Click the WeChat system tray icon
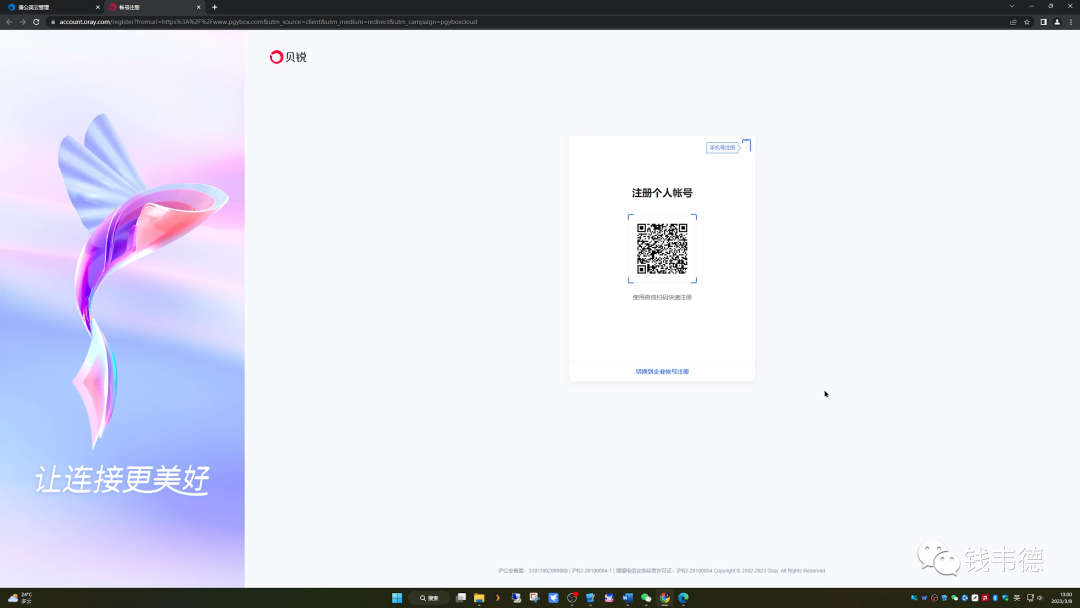1080x608 pixels. (955, 598)
